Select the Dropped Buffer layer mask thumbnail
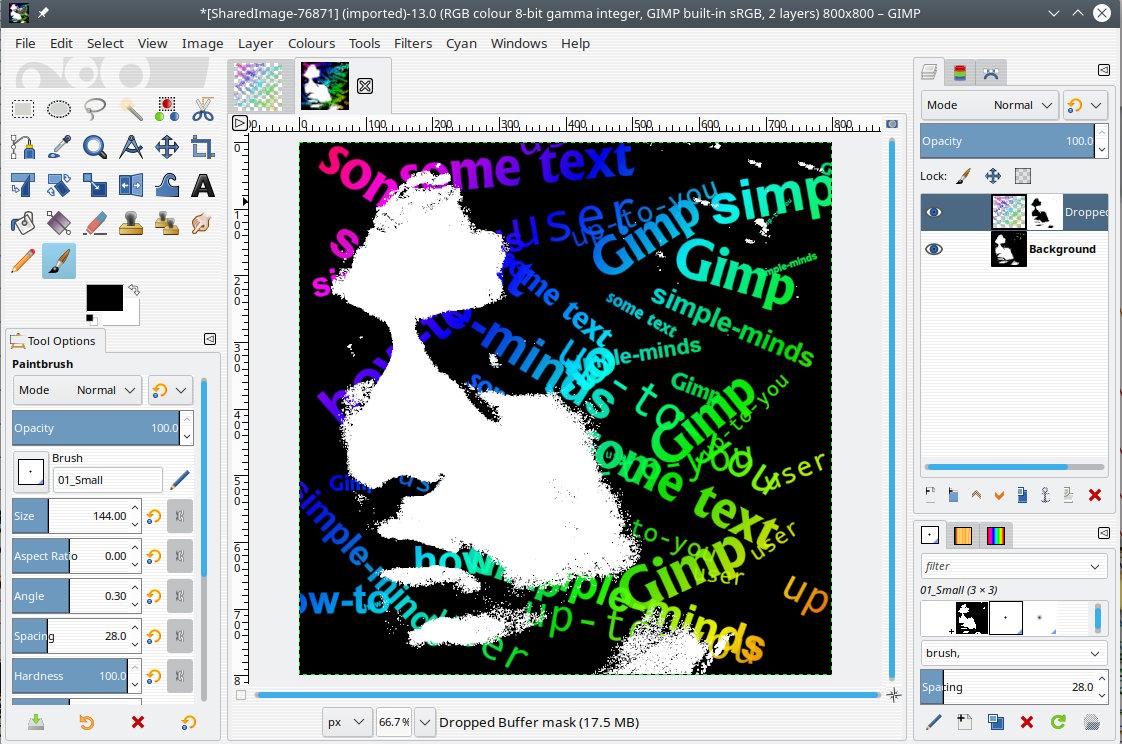This screenshot has width=1122, height=744. (1044, 212)
